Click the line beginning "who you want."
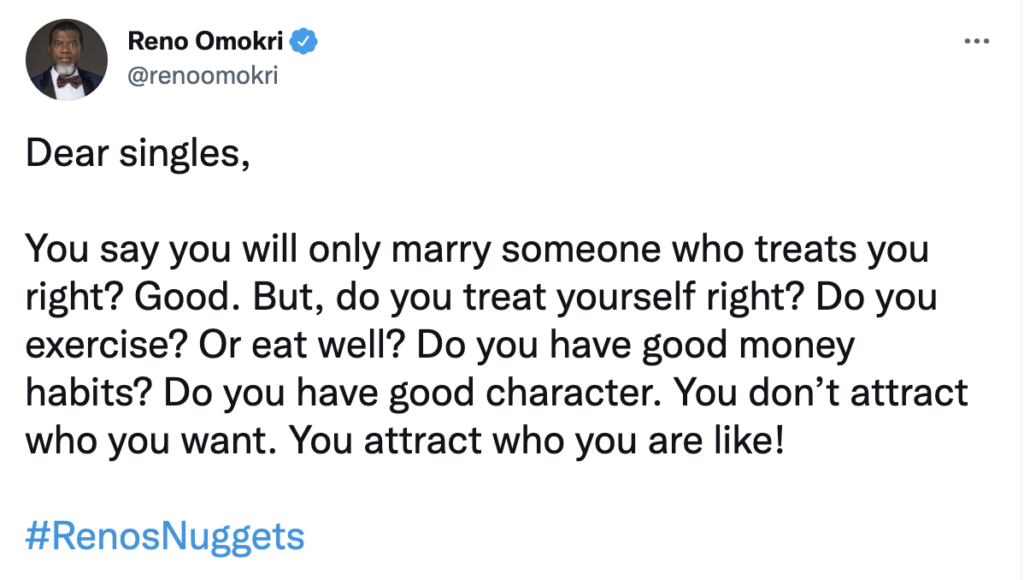The height and width of the screenshot is (580, 1024). pyautogui.click(x=404, y=441)
